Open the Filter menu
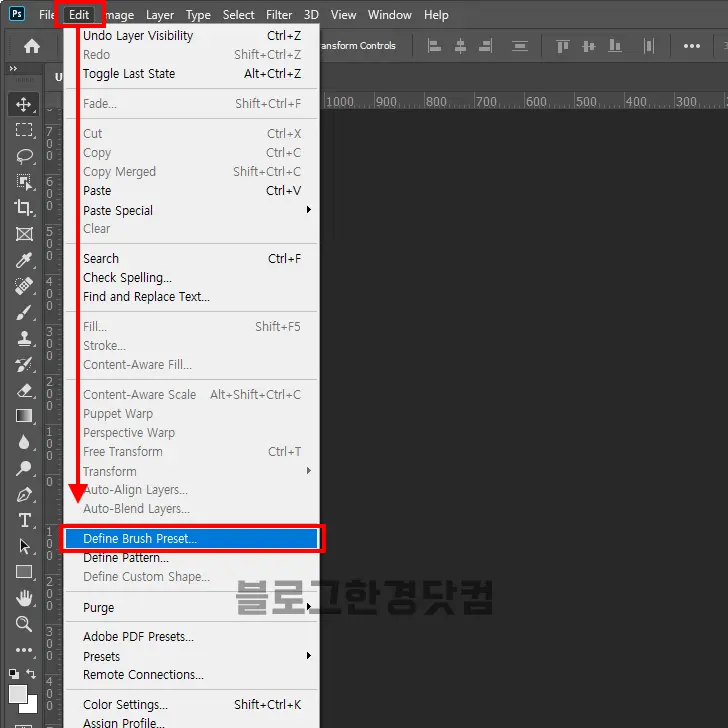728x728 pixels. point(279,15)
